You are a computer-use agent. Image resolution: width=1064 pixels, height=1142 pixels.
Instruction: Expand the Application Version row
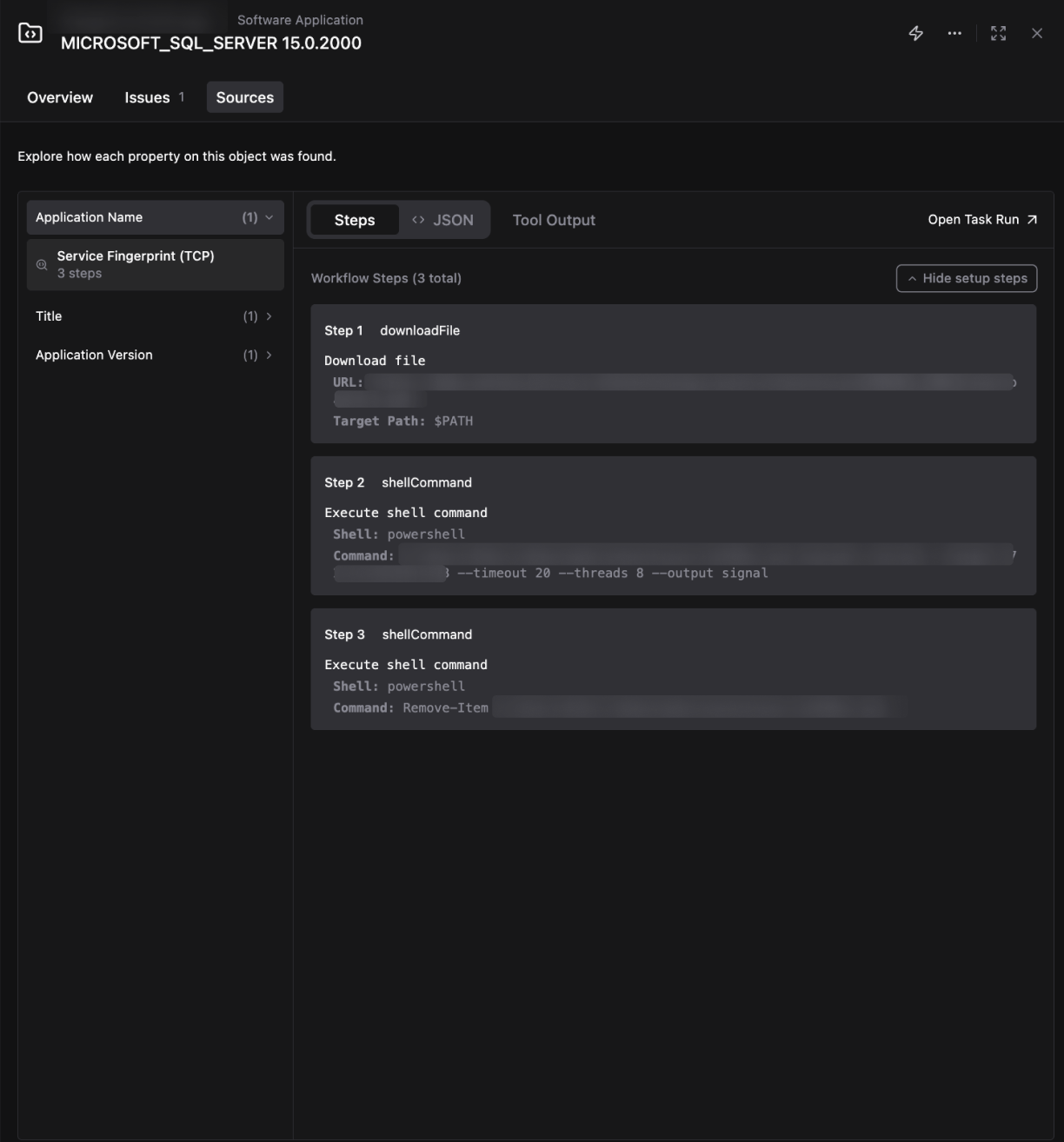(156, 355)
